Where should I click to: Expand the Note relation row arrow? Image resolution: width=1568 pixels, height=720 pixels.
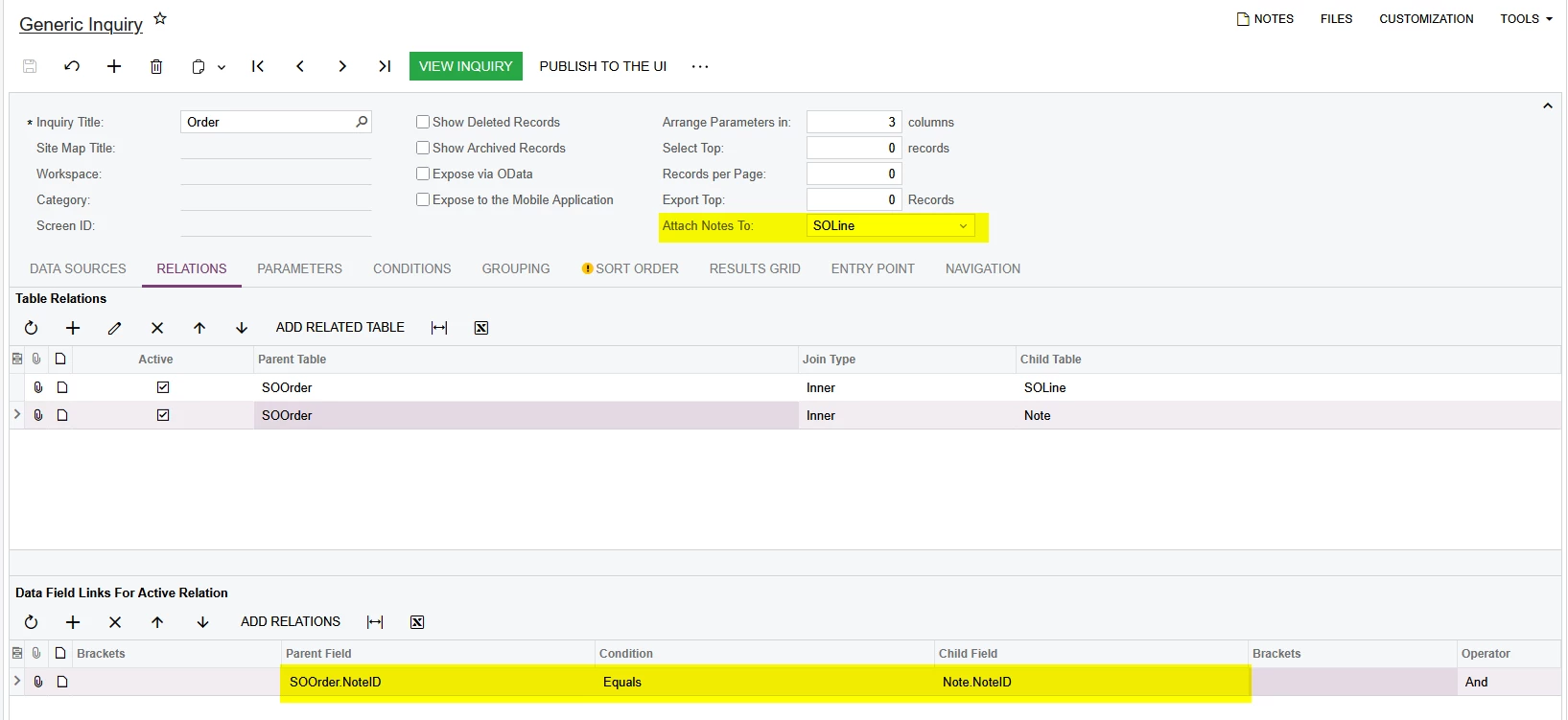(x=16, y=415)
